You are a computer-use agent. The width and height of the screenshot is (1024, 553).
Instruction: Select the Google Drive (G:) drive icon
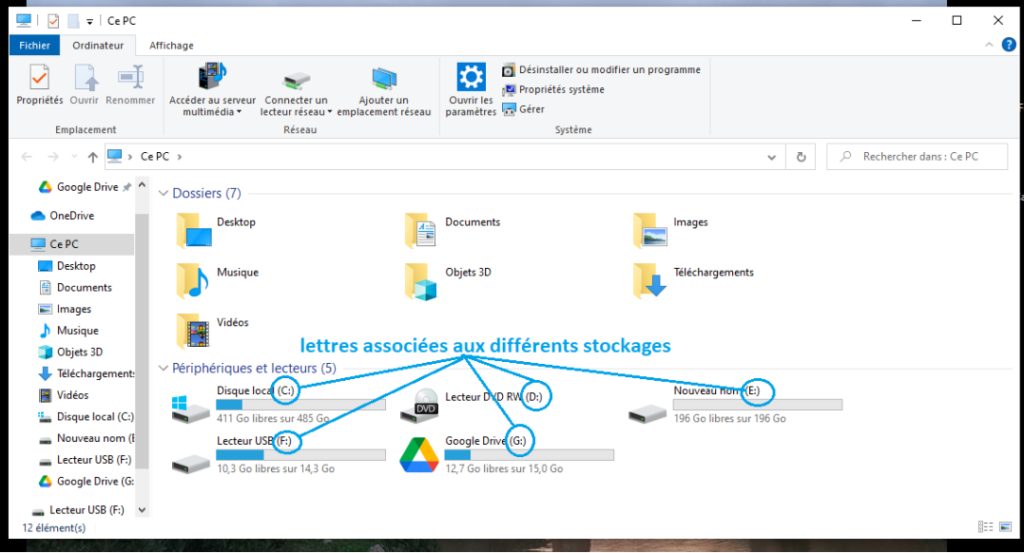point(419,455)
